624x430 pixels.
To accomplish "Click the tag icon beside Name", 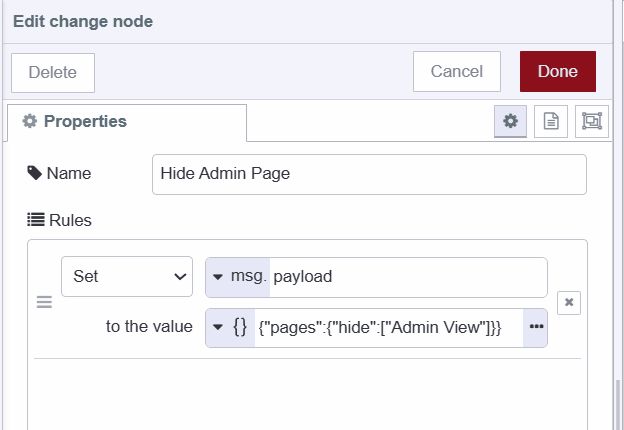I will point(34,173).
